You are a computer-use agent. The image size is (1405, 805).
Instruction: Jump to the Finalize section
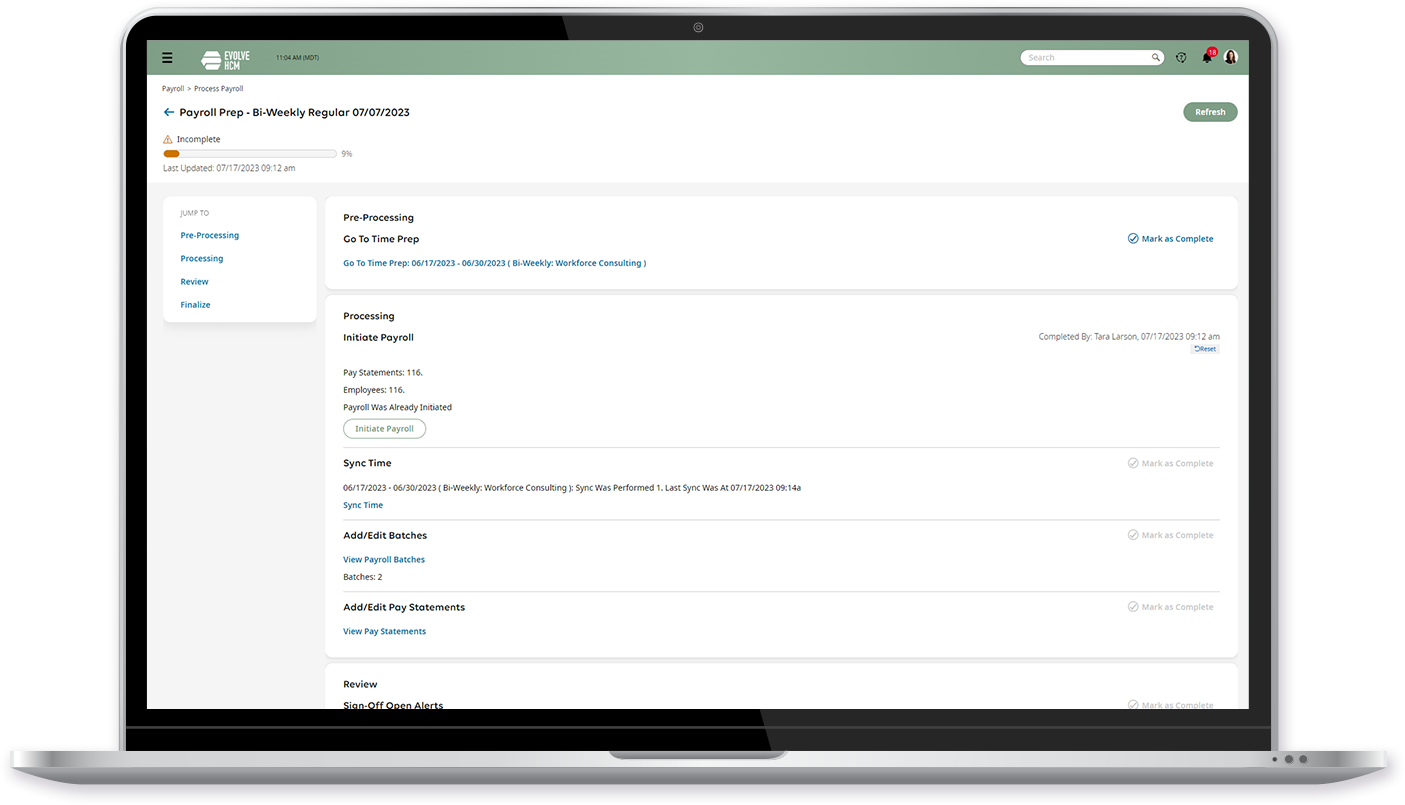pos(195,304)
